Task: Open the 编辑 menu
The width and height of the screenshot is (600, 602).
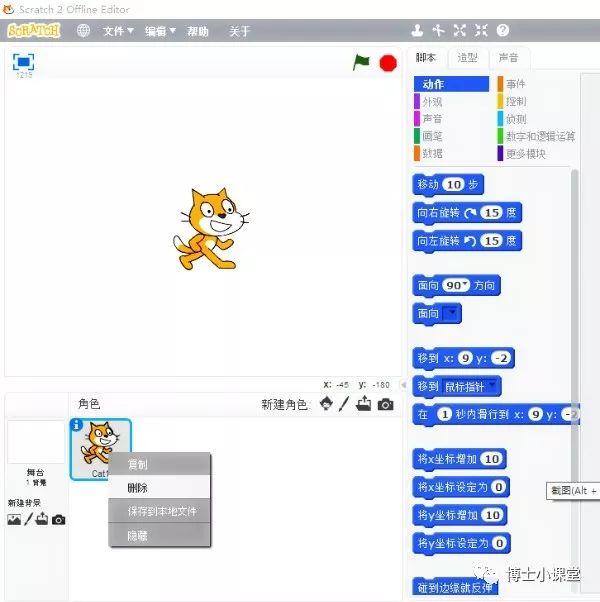Action: (x=160, y=31)
